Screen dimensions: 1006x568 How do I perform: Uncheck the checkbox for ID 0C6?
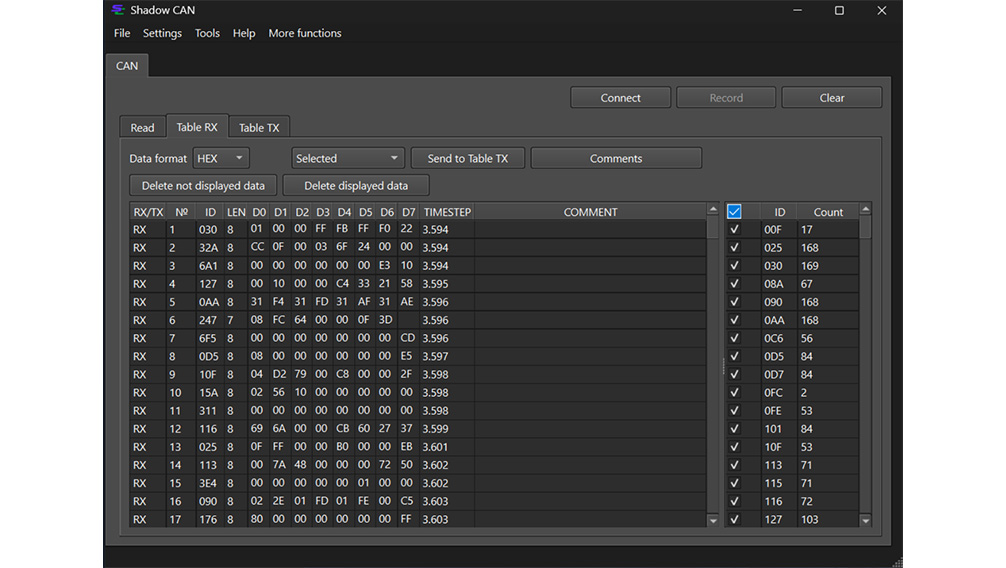735,338
